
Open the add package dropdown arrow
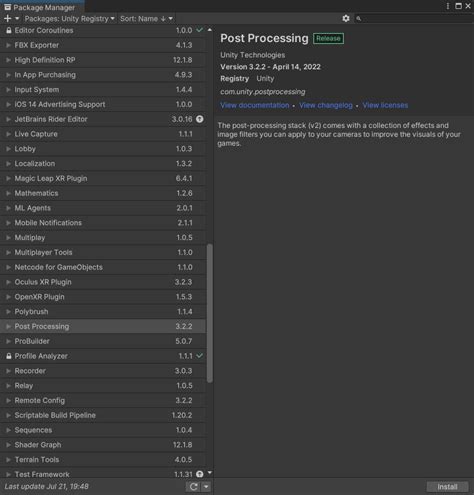(x=17, y=19)
